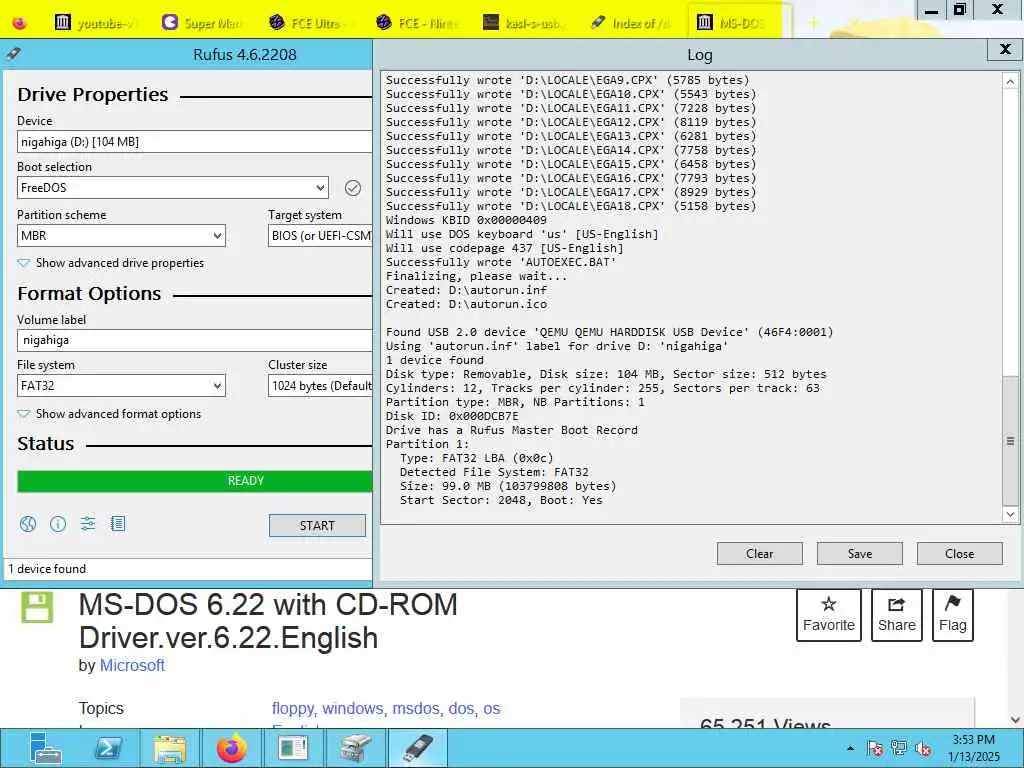This screenshot has height=768, width=1024.
Task: Open the File system FAT32 dropdown
Action: point(121,386)
